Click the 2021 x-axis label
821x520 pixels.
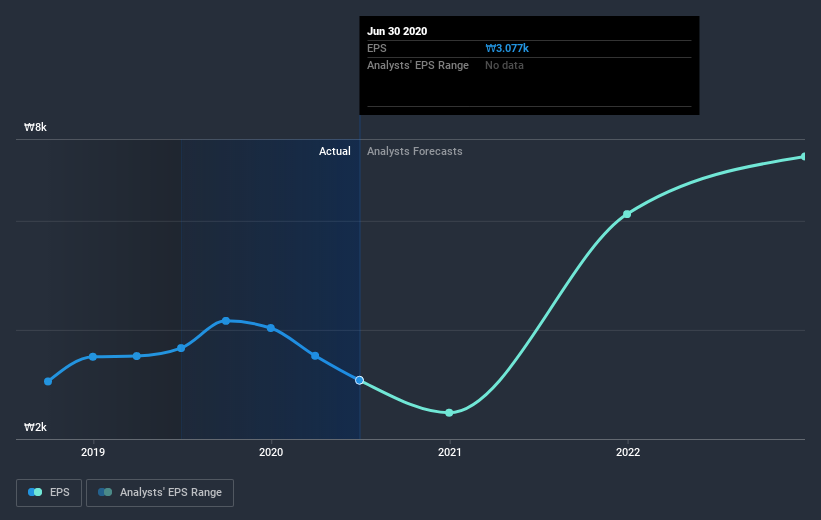coord(450,452)
